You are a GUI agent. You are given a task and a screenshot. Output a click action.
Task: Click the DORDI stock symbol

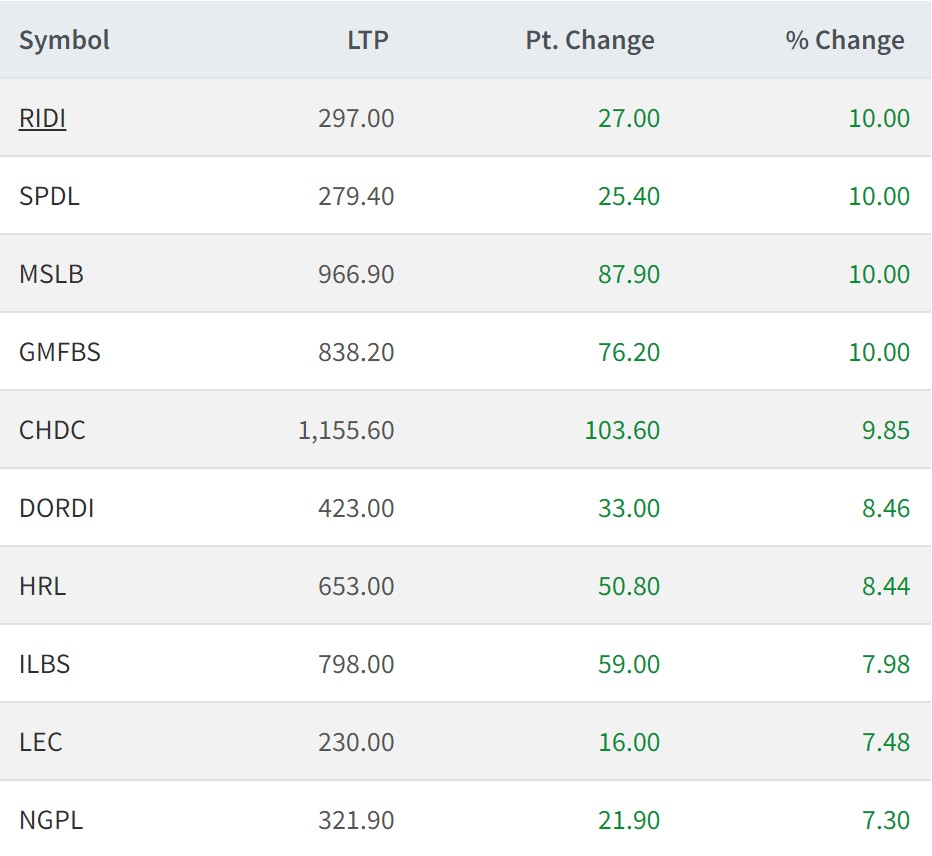[56, 508]
